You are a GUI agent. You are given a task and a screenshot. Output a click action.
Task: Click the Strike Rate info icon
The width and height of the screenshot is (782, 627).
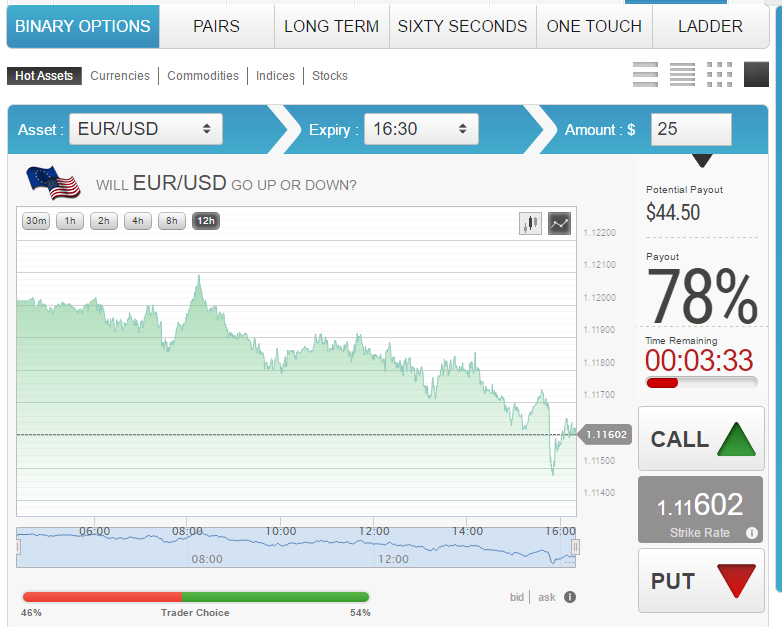coord(752,533)
